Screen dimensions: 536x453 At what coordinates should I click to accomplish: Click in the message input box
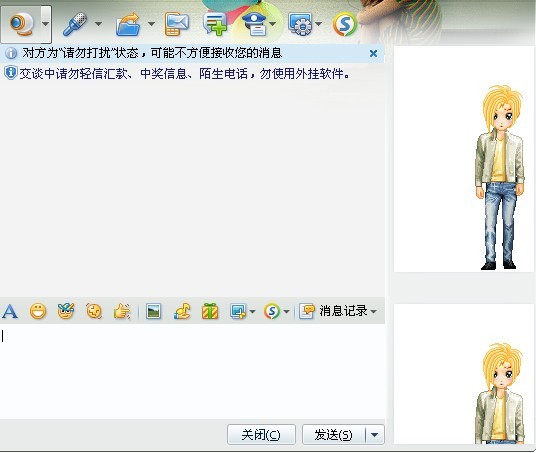click(192, 371)
